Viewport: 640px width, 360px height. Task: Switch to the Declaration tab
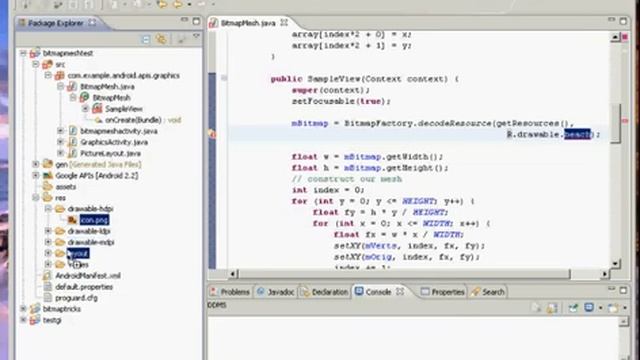coord(325,292)
